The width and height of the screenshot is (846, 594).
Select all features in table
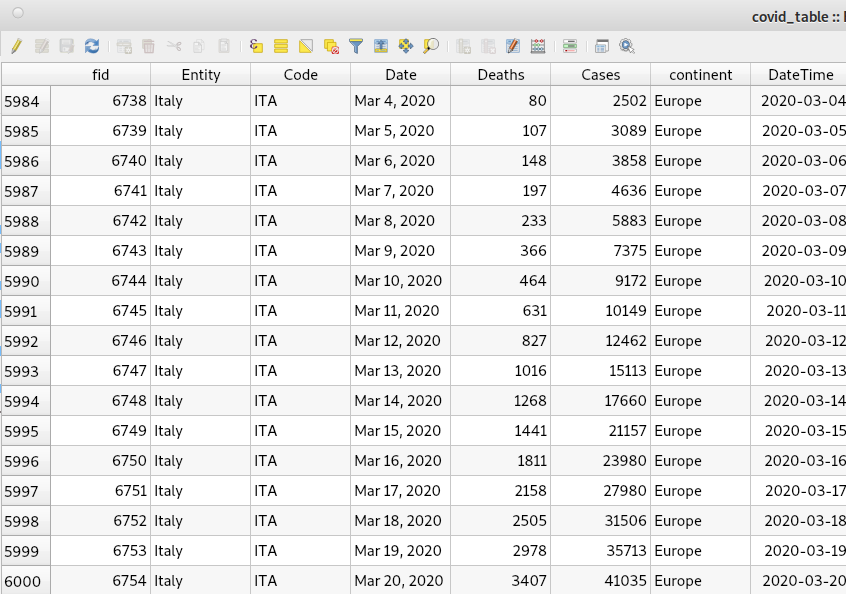(x=281, y=46)
